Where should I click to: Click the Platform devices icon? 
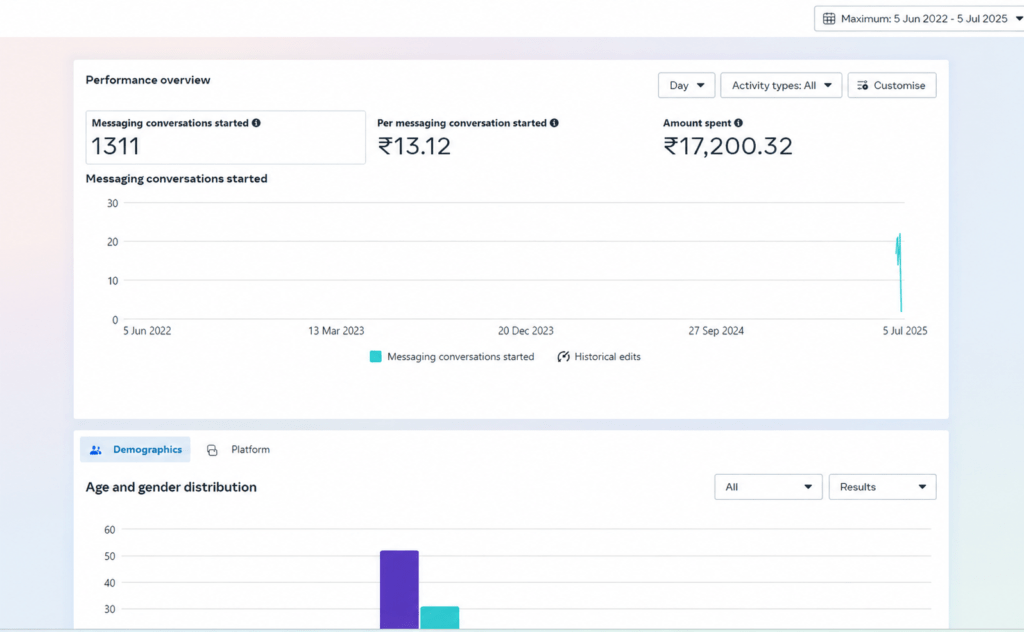[x=212, y=450]
